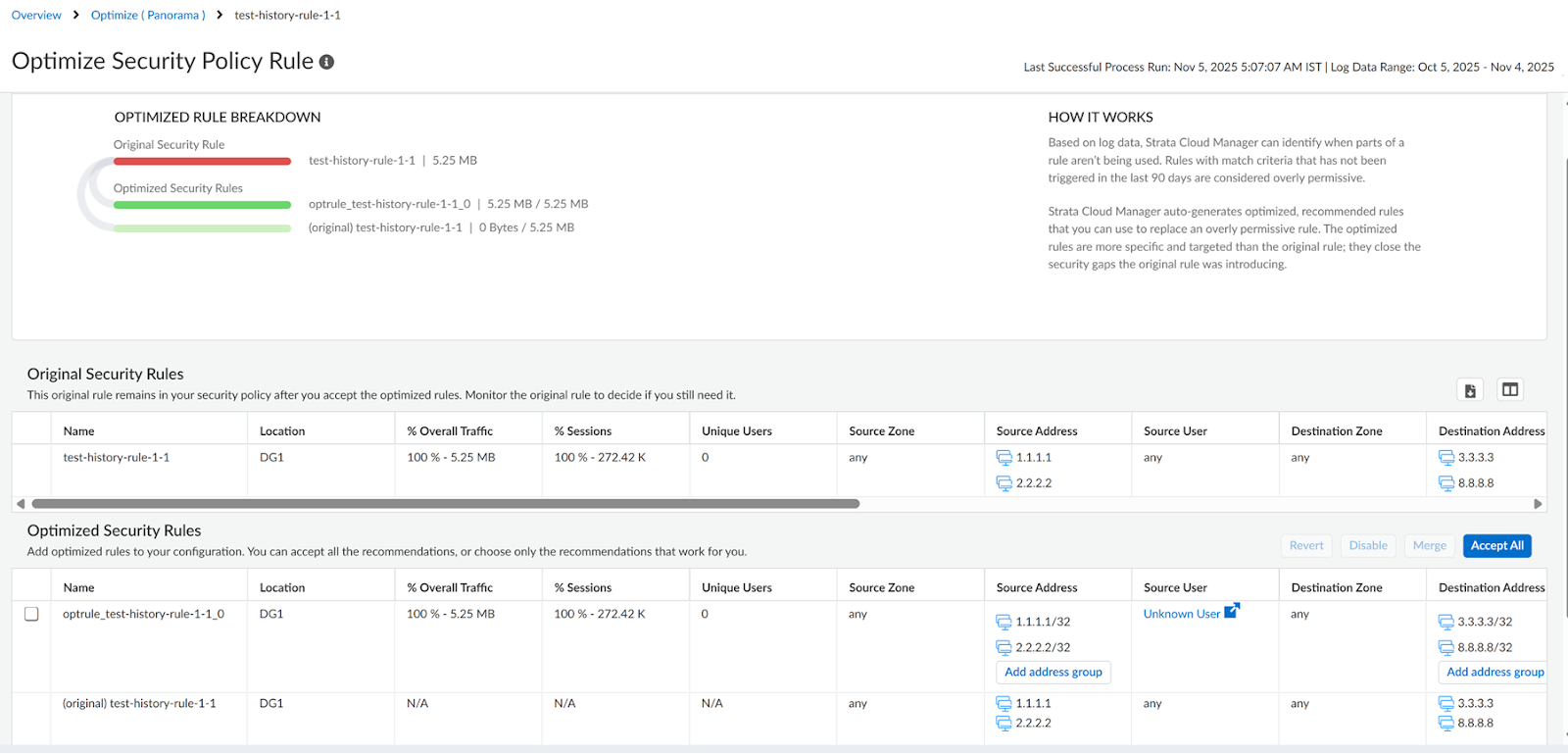Open the column layout chooser icon
The width and height of the screenshot is (1568, 754).
click(x=1510, y=390)
